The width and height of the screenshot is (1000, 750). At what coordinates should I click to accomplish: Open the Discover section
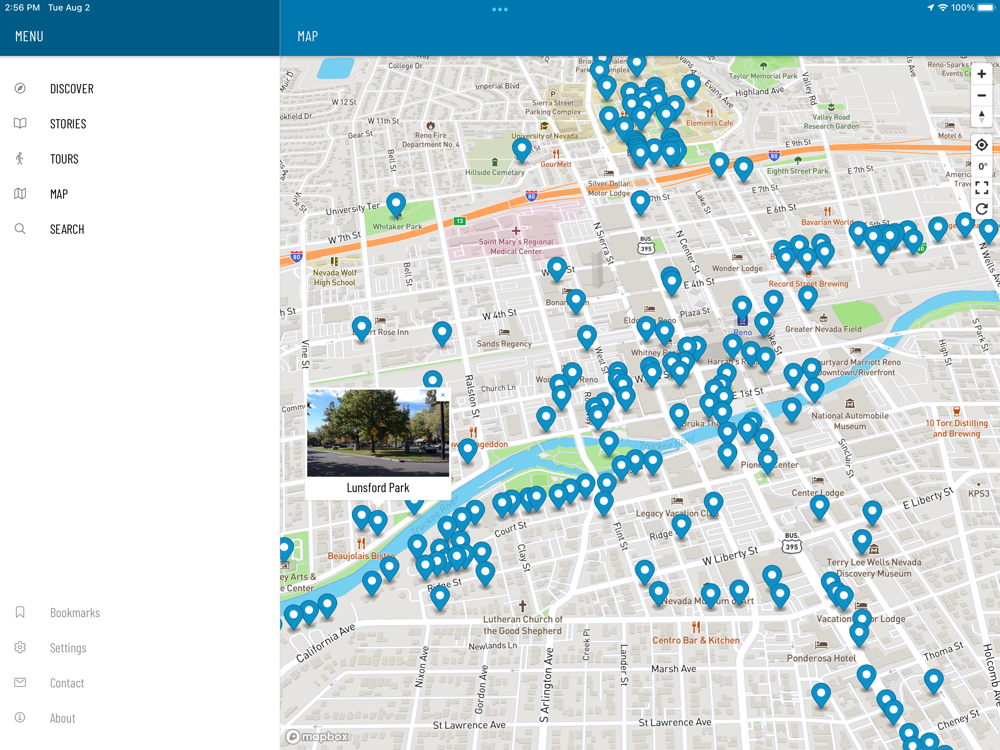(x=71, y=89)
